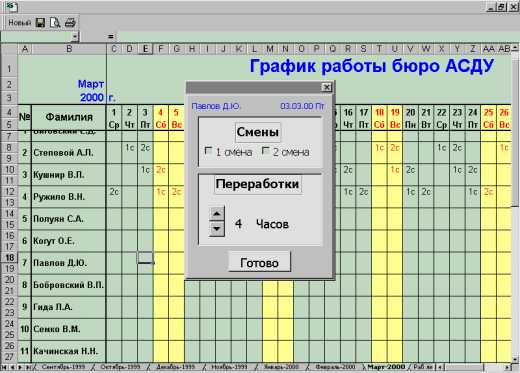Click the Переработки label in the dialog
This screenshot has width=520, height=373.
point(257,184)
